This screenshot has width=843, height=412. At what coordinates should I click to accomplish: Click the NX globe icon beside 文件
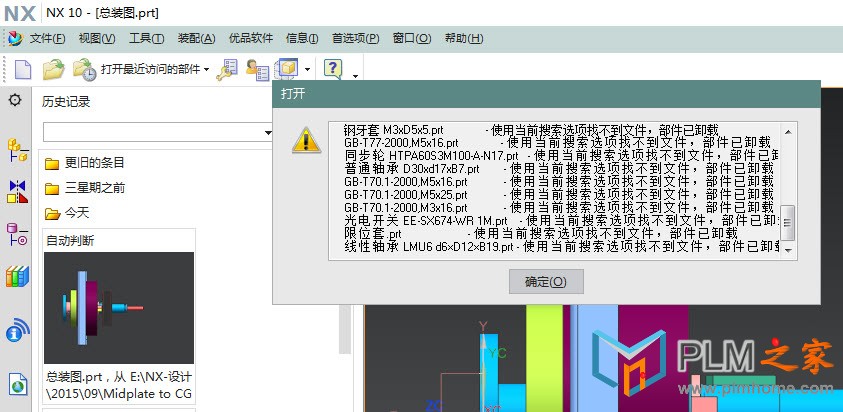pos(15,38)
